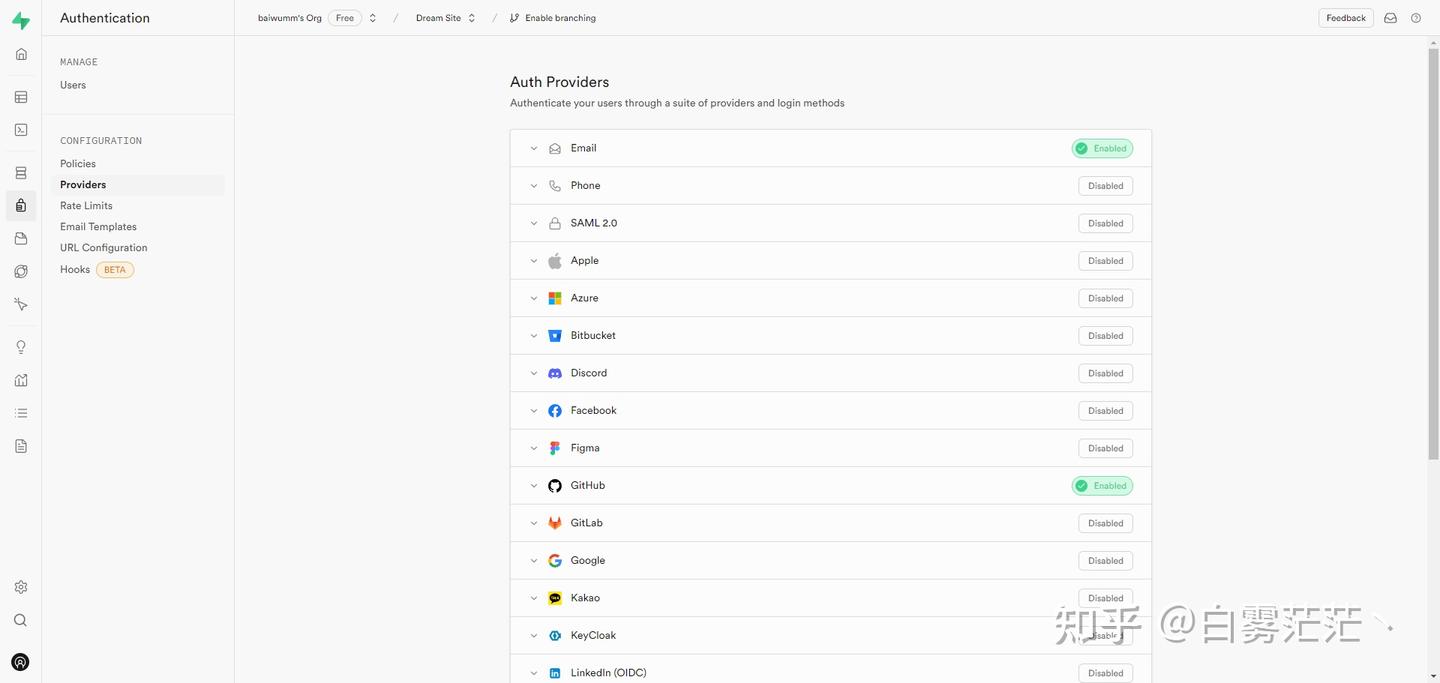Open the Logs list sidebar icon
The height and width of the screenshot is (683, 1440).
(x=21, y=413)
